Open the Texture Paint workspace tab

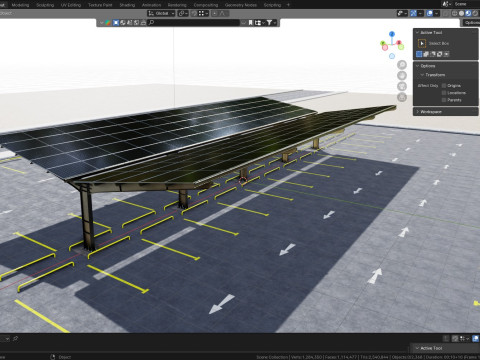[100, 5]
